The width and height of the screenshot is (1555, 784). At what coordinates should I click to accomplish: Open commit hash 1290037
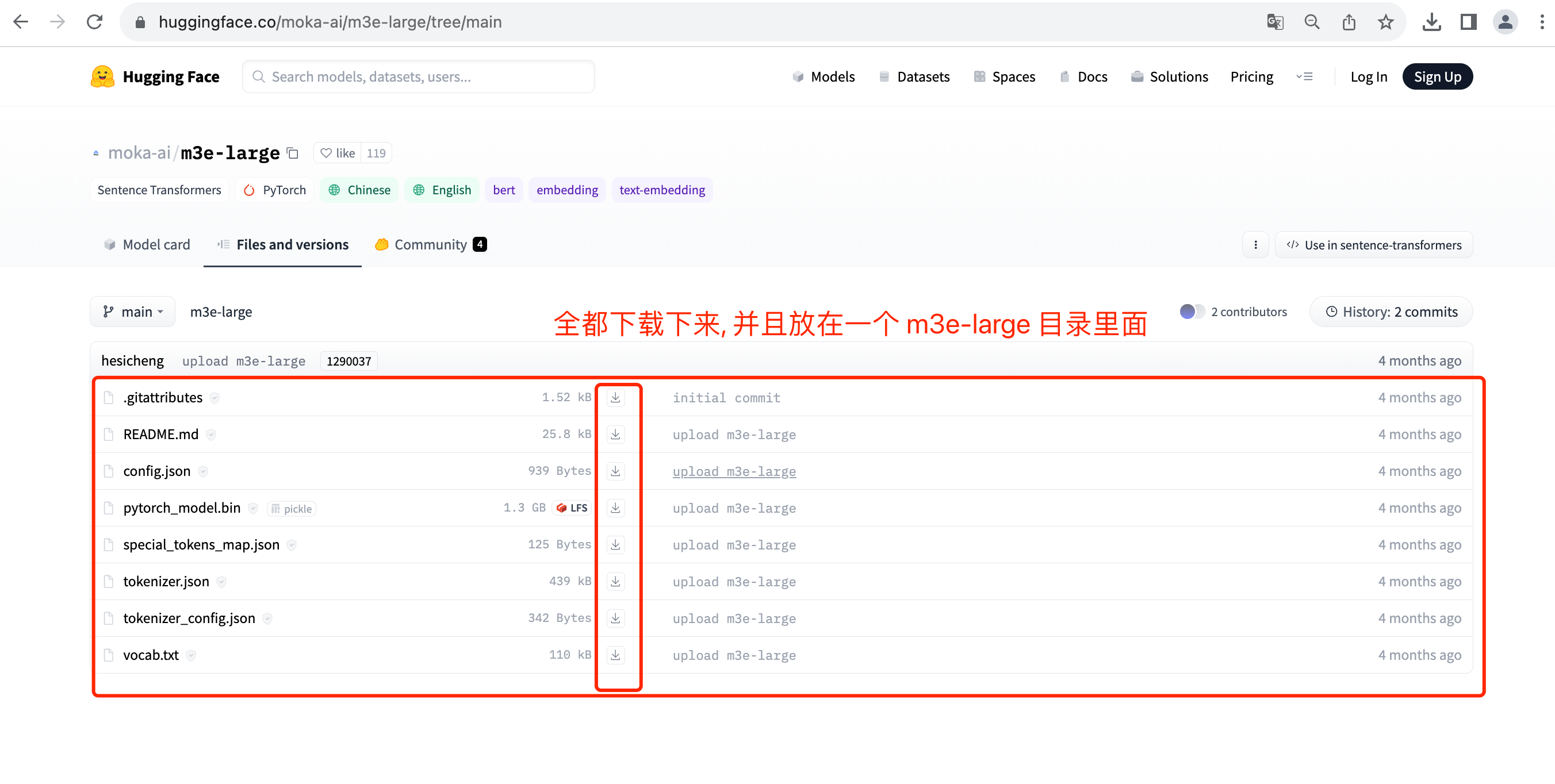[349, 361]
